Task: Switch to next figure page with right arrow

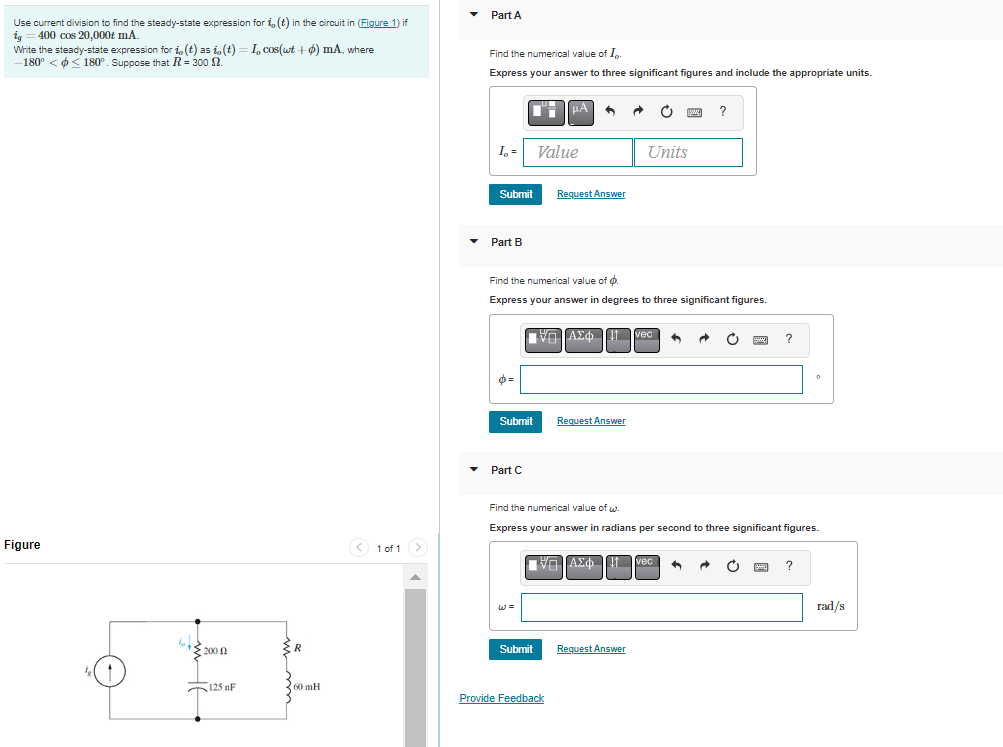Action: 417,547
